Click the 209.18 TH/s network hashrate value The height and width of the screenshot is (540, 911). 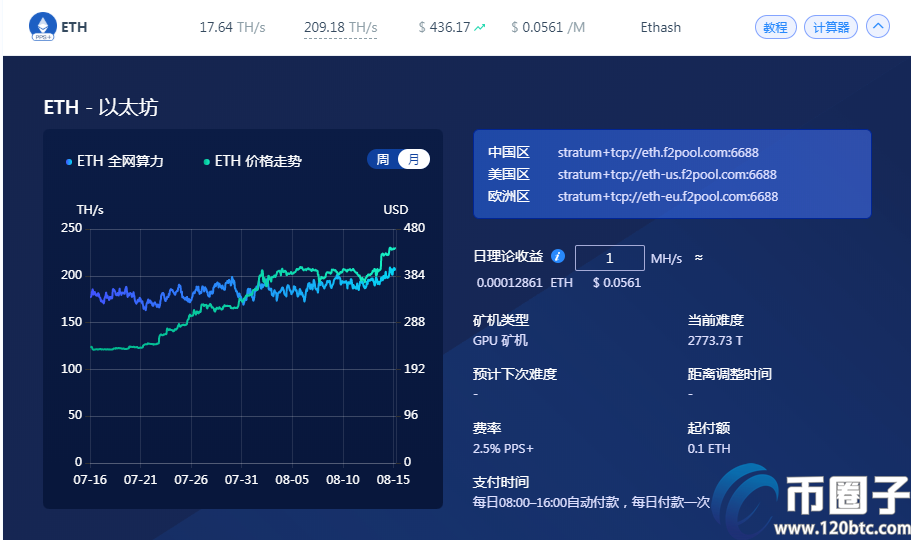tap(340, 27)
